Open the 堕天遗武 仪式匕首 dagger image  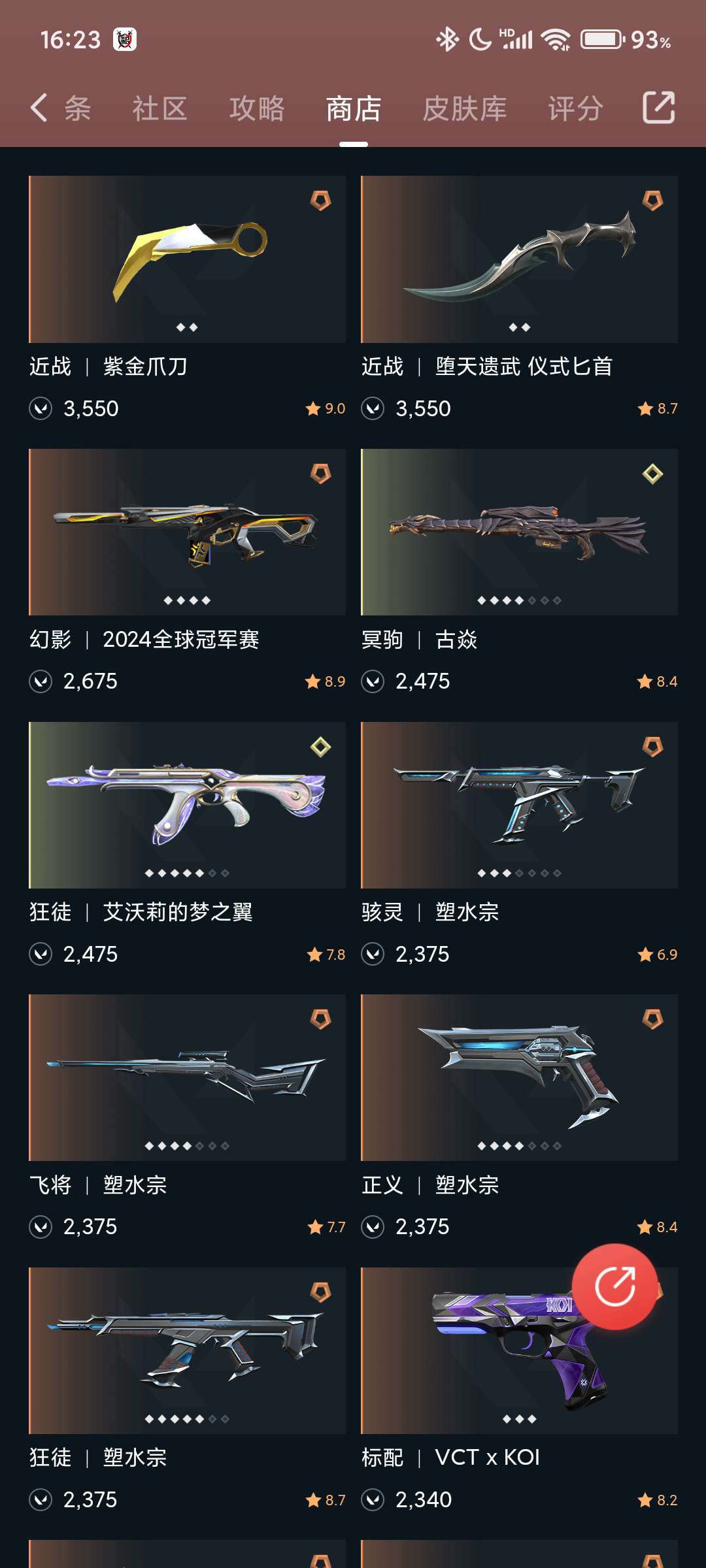click(x=519, y=259)
